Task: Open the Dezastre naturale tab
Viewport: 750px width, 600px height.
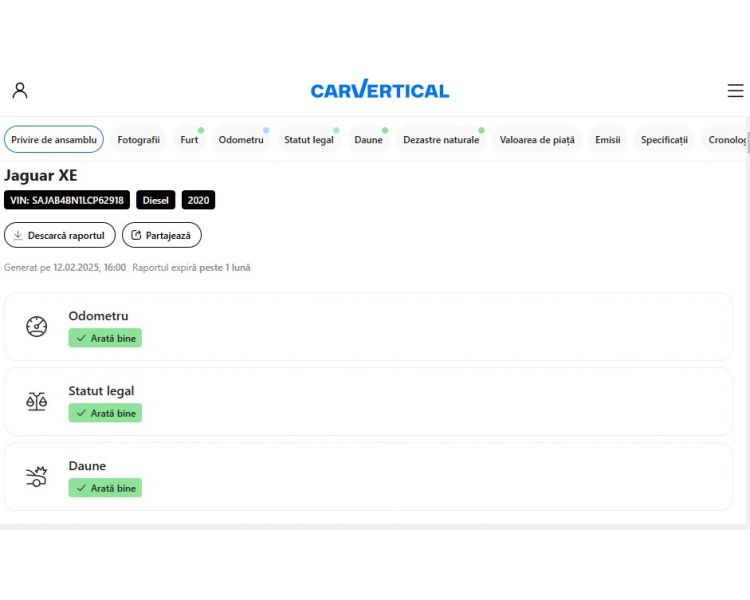Action: [x=441, y=140]
